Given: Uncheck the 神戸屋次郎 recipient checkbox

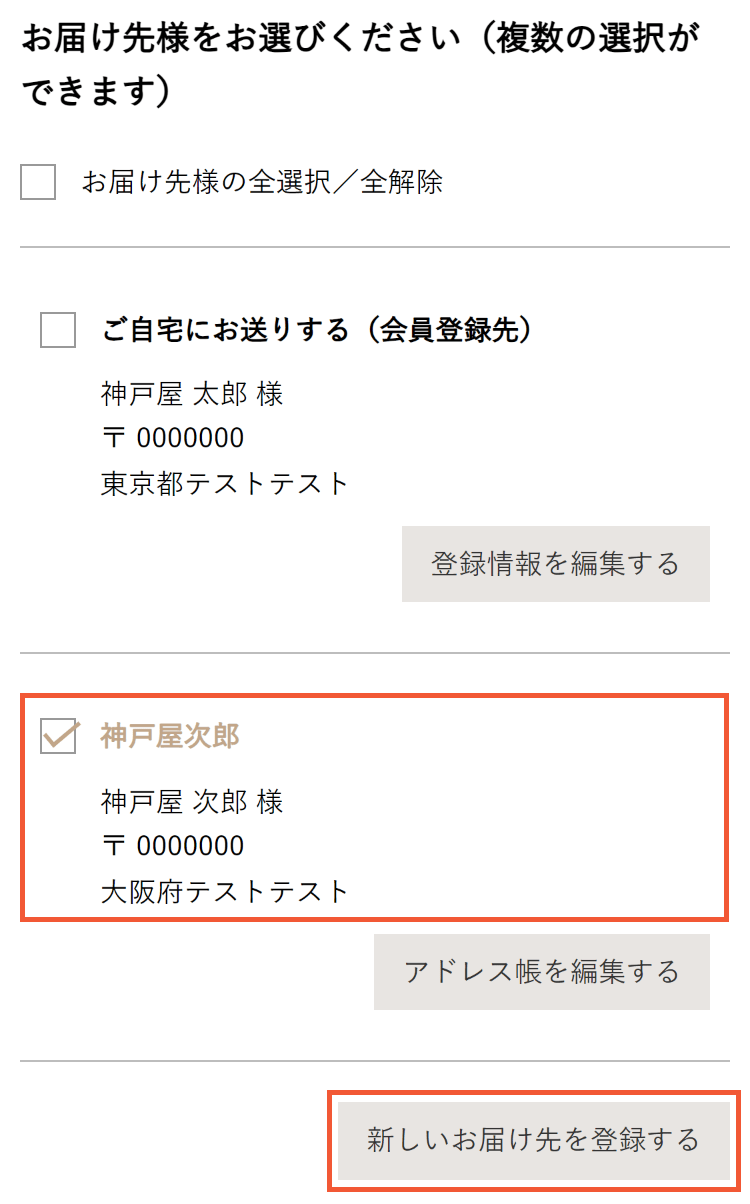Looking at the screenshot, I should pyautogui.click(x=58, y=737).
